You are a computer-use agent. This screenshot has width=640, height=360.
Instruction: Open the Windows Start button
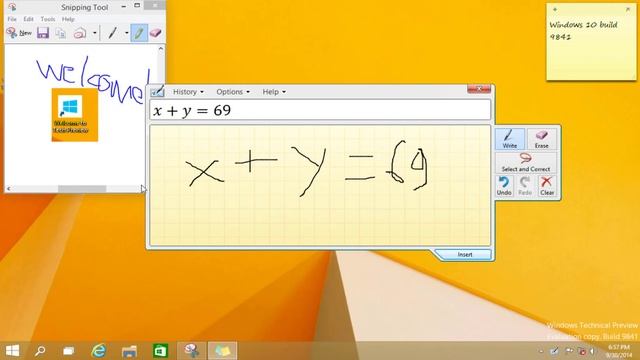[12, 351]
